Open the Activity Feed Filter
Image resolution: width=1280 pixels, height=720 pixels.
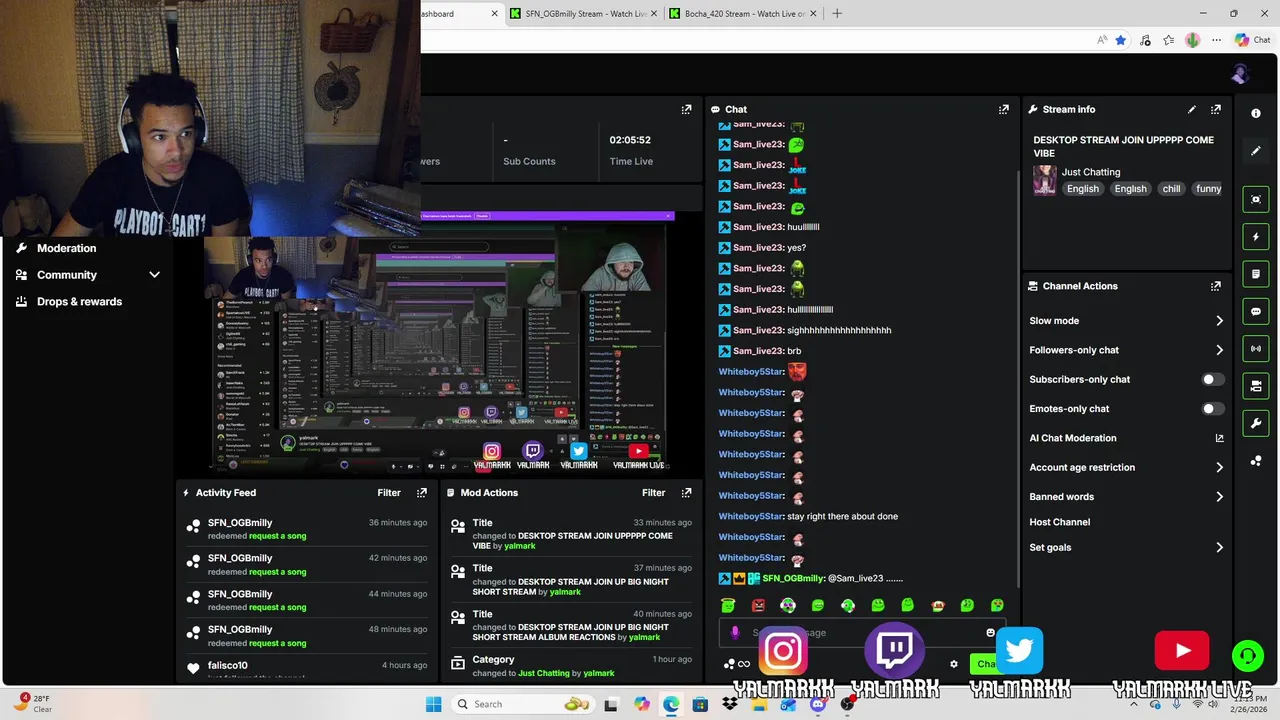(x=389, y=493)
